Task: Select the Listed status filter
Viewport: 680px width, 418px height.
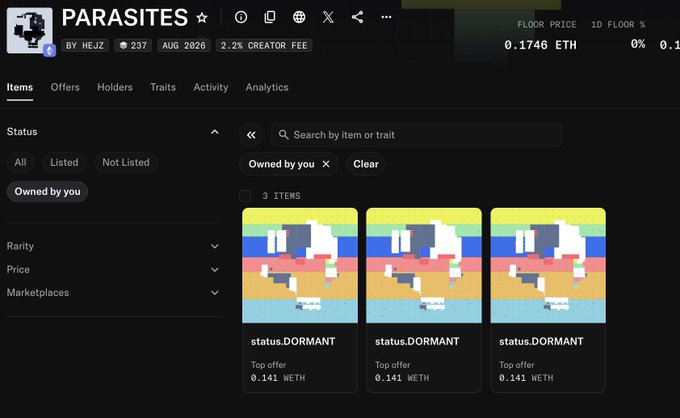Action: (64, 163)
